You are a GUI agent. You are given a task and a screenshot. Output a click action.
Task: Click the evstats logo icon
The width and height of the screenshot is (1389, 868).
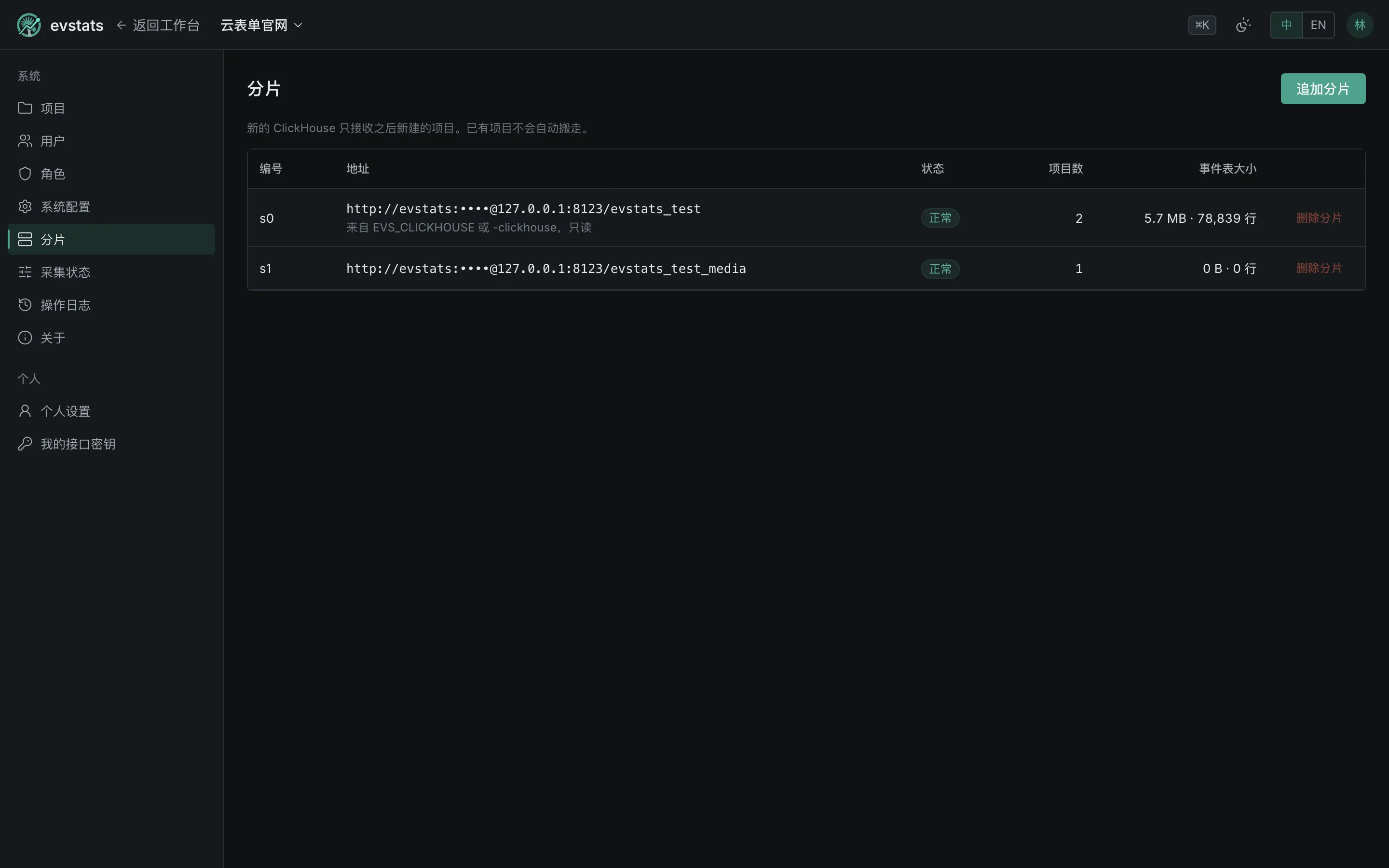tap(29, 25)
